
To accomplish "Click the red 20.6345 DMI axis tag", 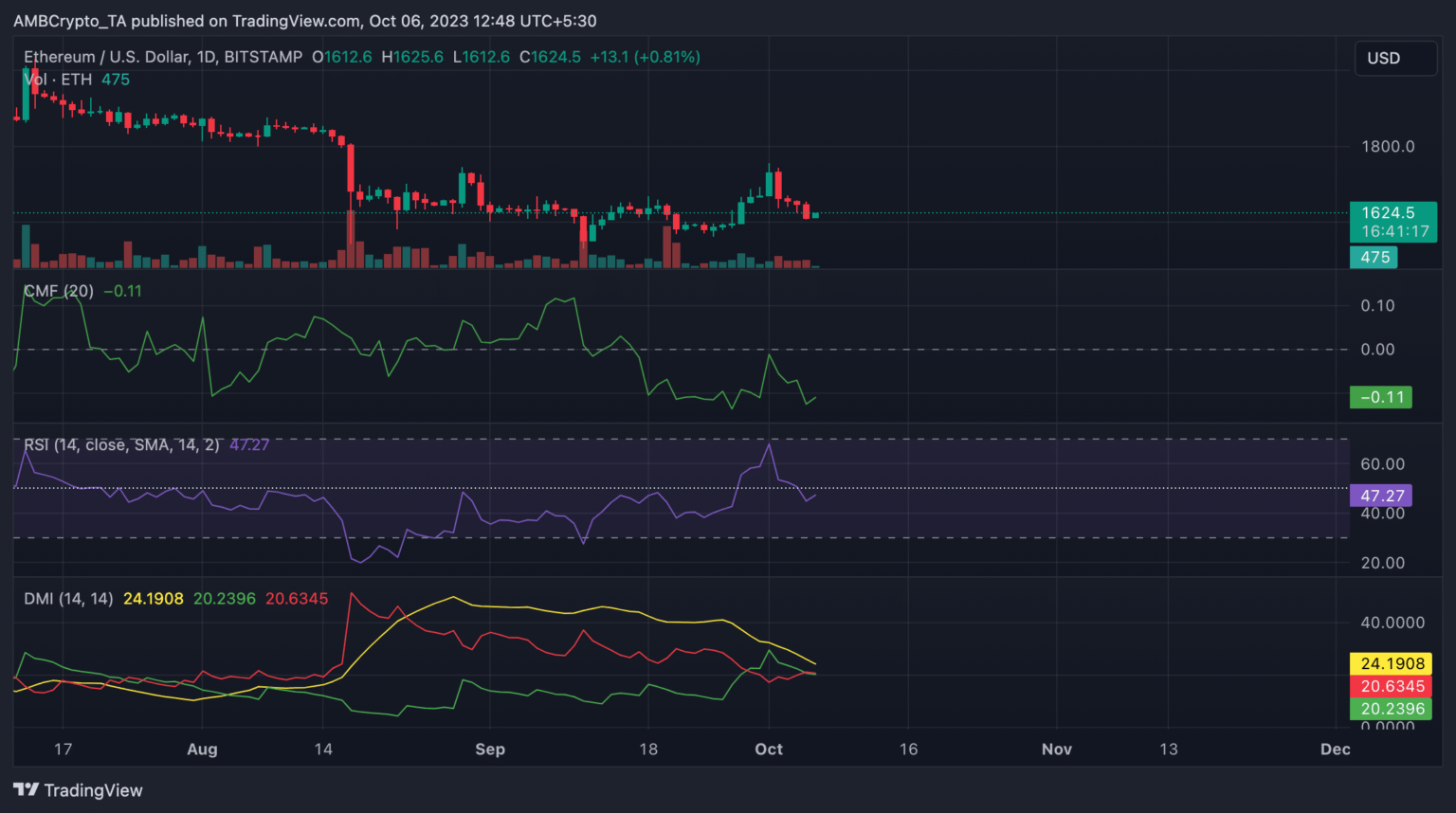I will pos(1391,686).
